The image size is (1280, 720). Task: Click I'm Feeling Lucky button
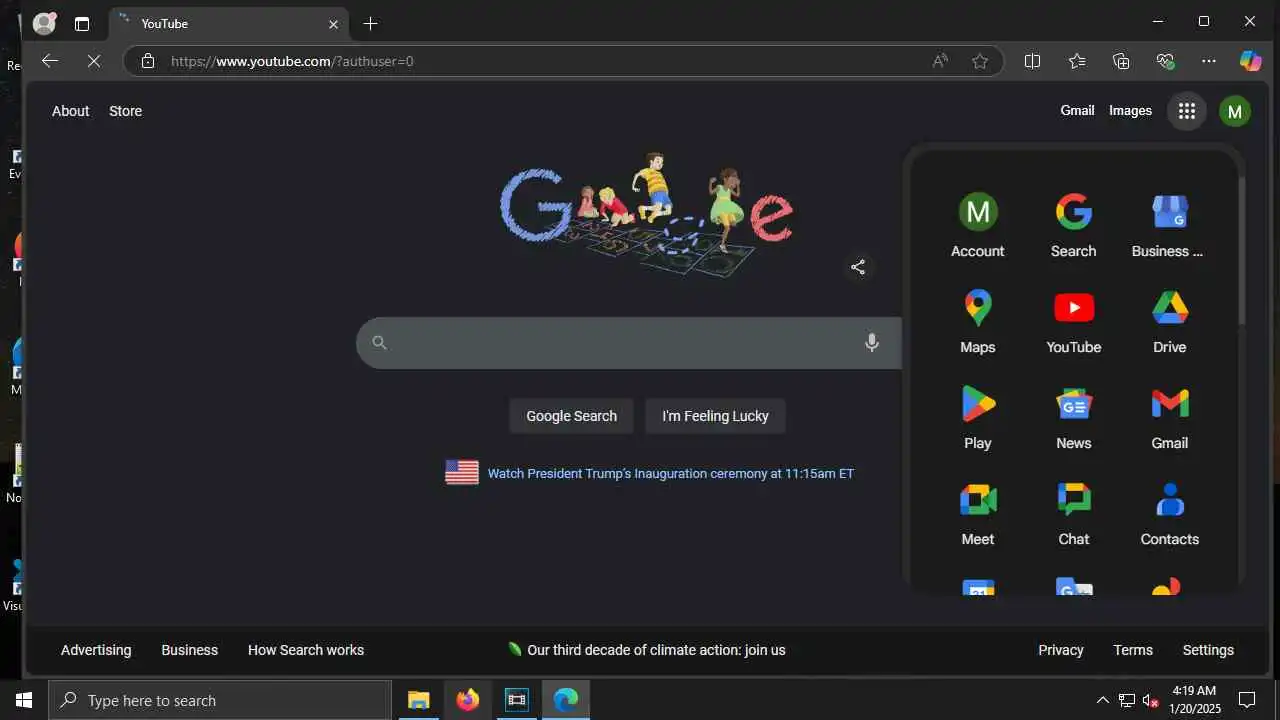pos(715,416)
